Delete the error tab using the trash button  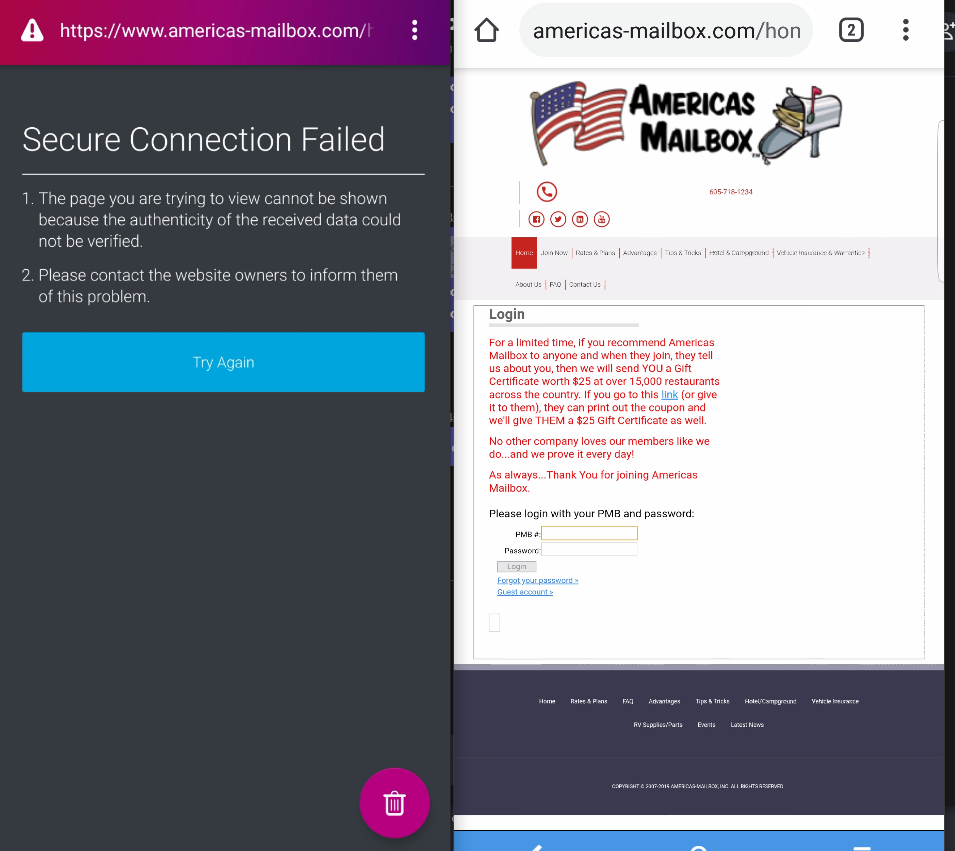(x=394, y=802)
